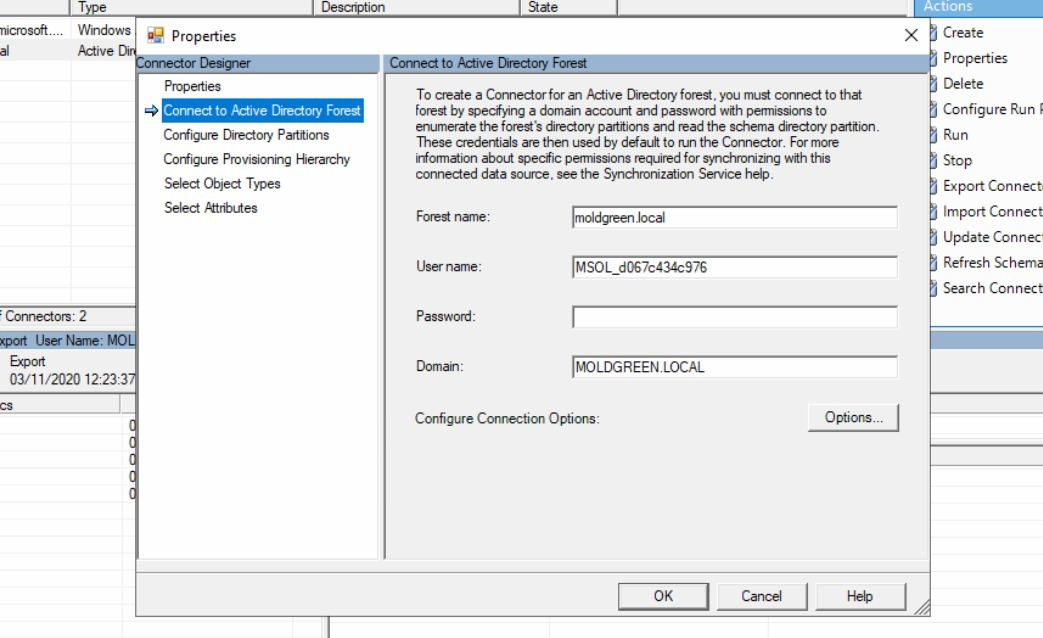Screen dimensions: 1043x638
Task: Open Configure Directory Partitions page
Action: (246, 135)
